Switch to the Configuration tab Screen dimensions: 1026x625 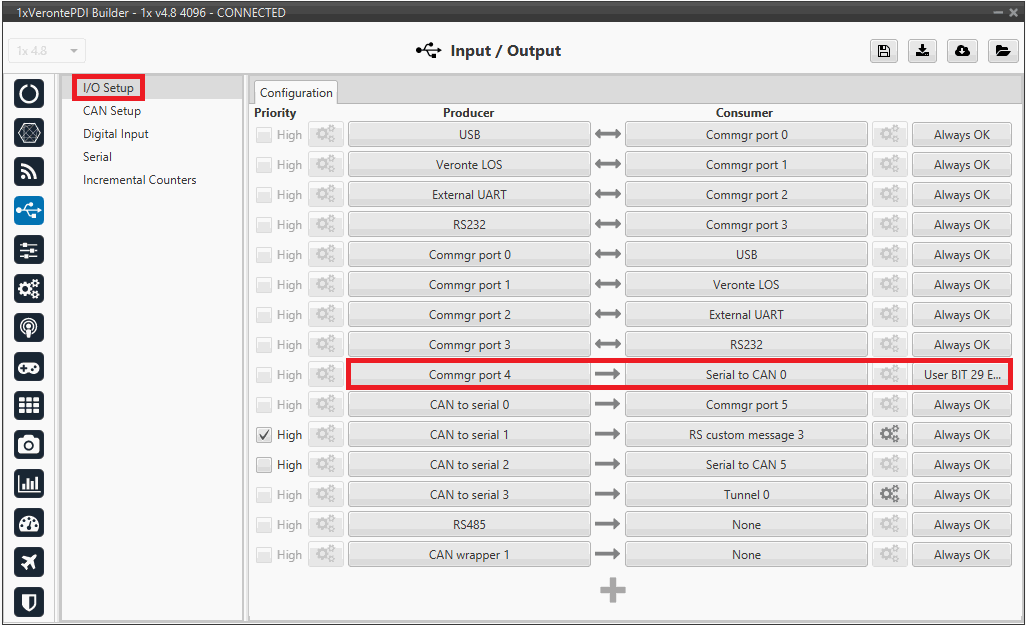[x=296, y=93]
